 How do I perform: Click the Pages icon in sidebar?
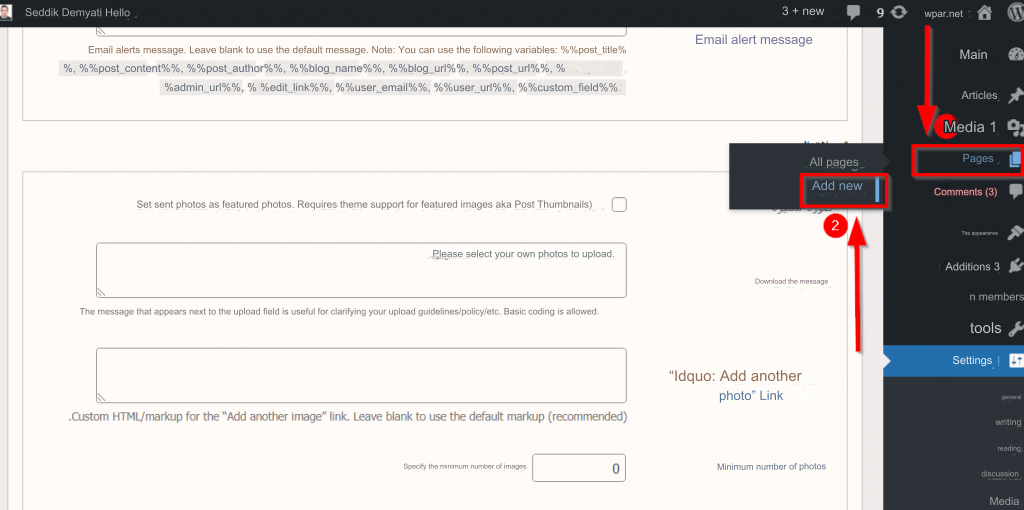(x=1014, y=159)
